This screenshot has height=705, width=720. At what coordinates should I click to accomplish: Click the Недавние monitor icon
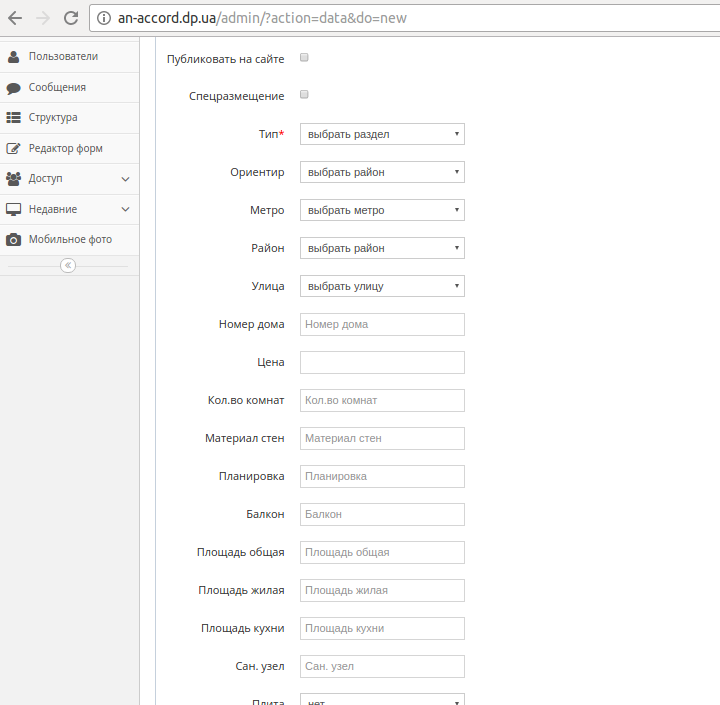click(x=13, y=210)
